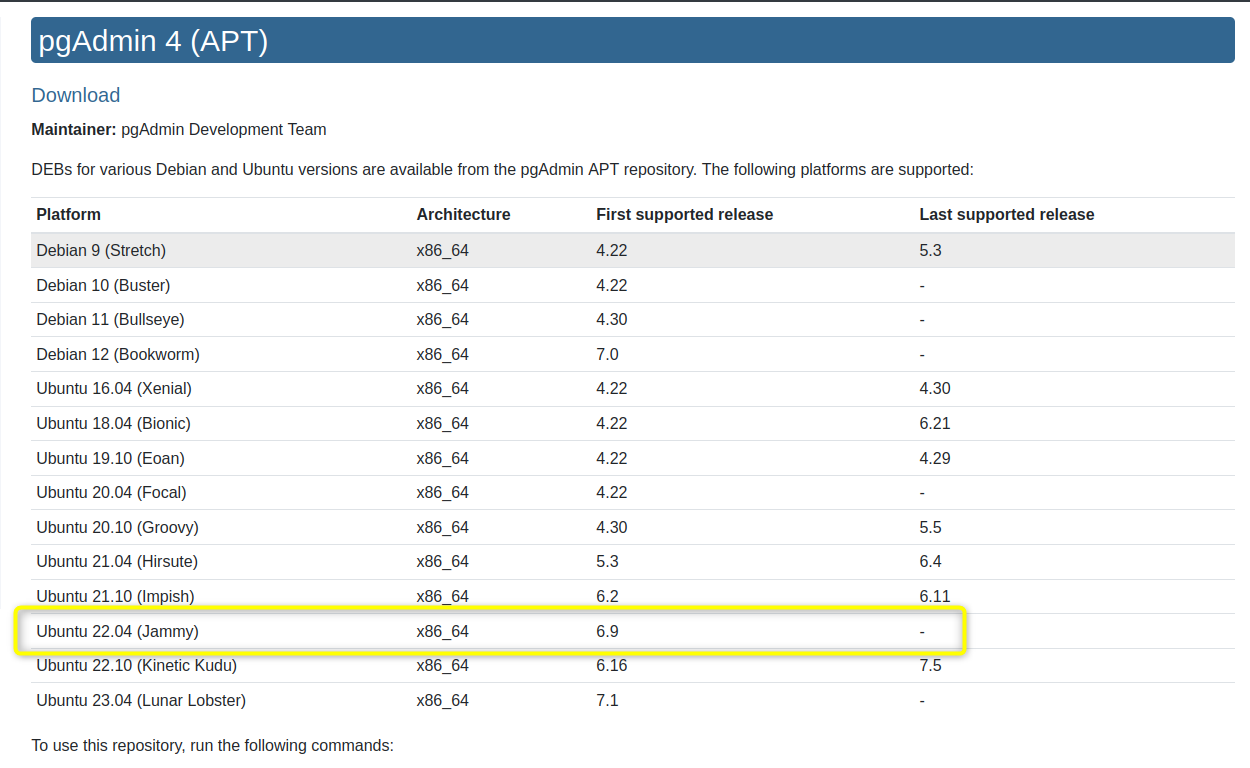Click the 6.16 value in Kinetic Kudu row
This screenshot has height=768, width=1250.
611,665
